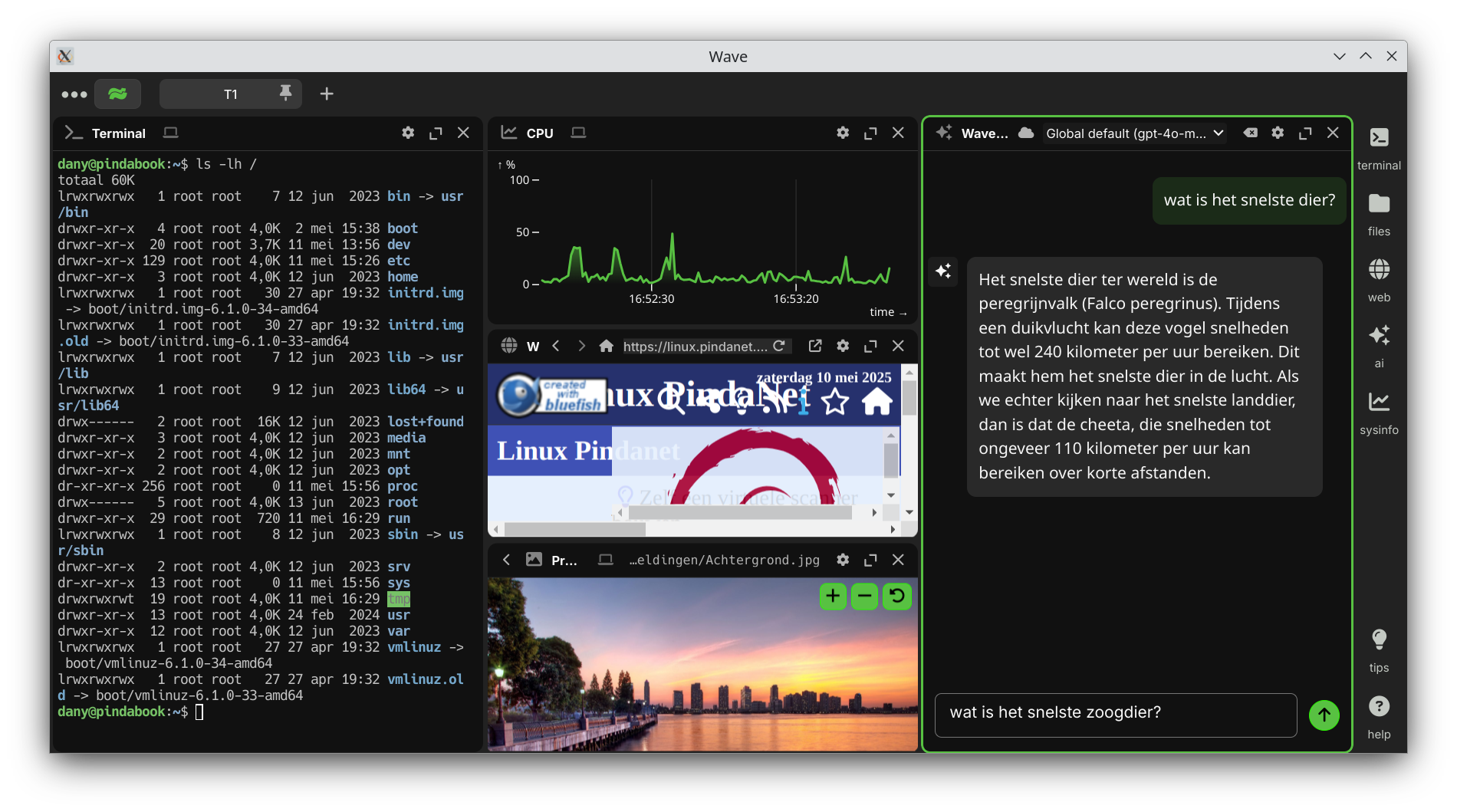Image resolution: width=1457 pixels, height=812 pixels.
Task: Click the 16:52:30 time label on CPU chart
Action: (652, 299)
